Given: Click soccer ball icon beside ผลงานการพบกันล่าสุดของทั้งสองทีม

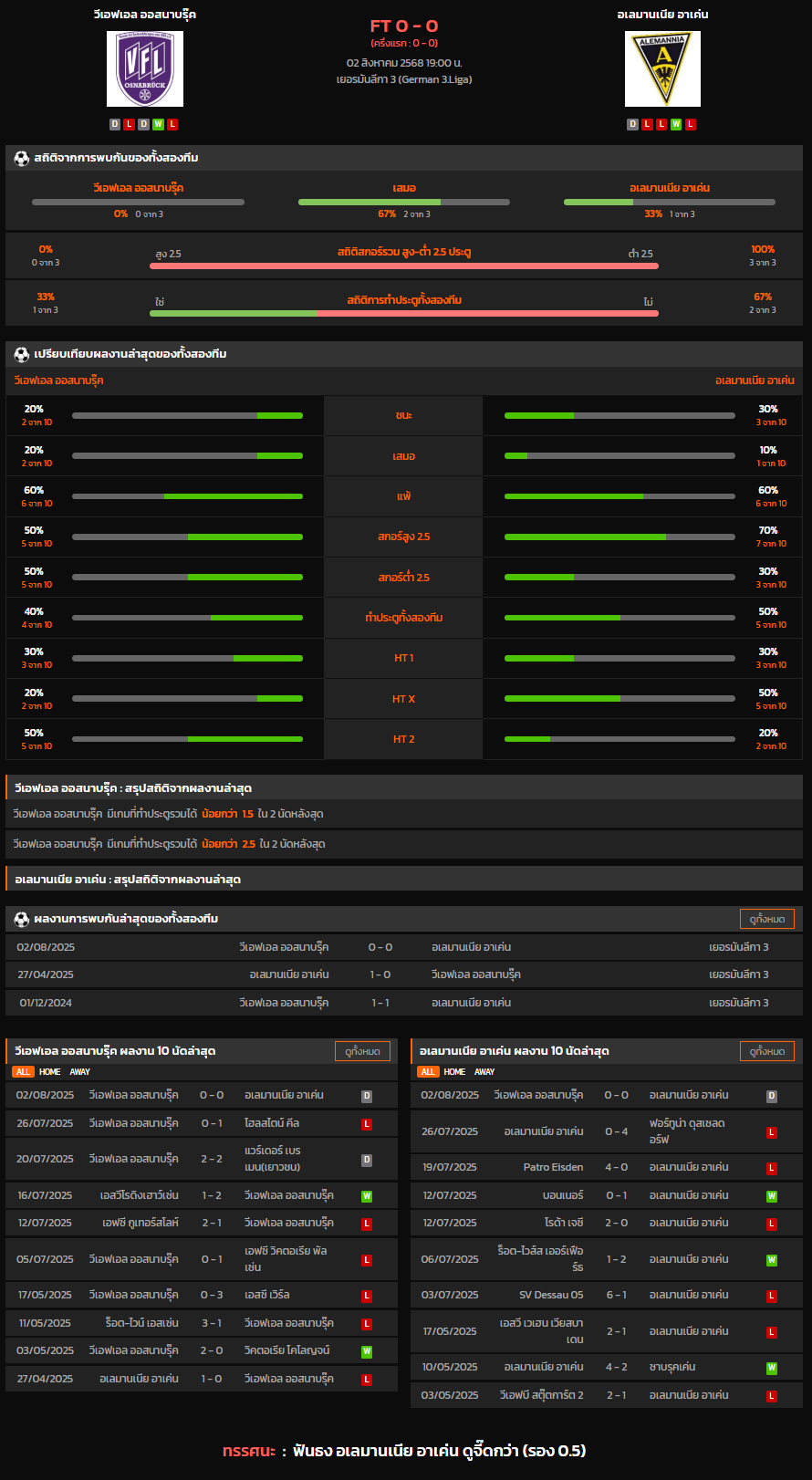Looking at the screenshot, I should click(22, 919).
